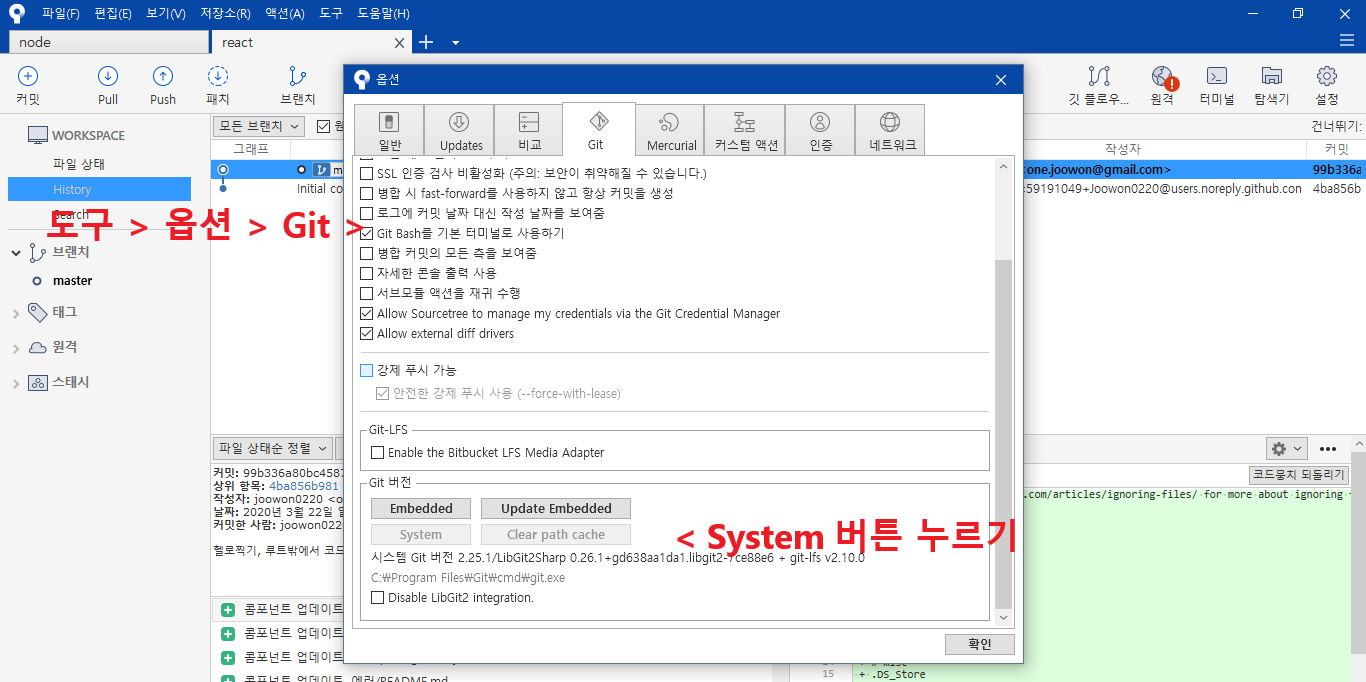The width and height of the screenshot is (1366, 682).
Task: Toggle SSL 인증 검사 비활성화 checkbox
Action: (x=366, y=173)
